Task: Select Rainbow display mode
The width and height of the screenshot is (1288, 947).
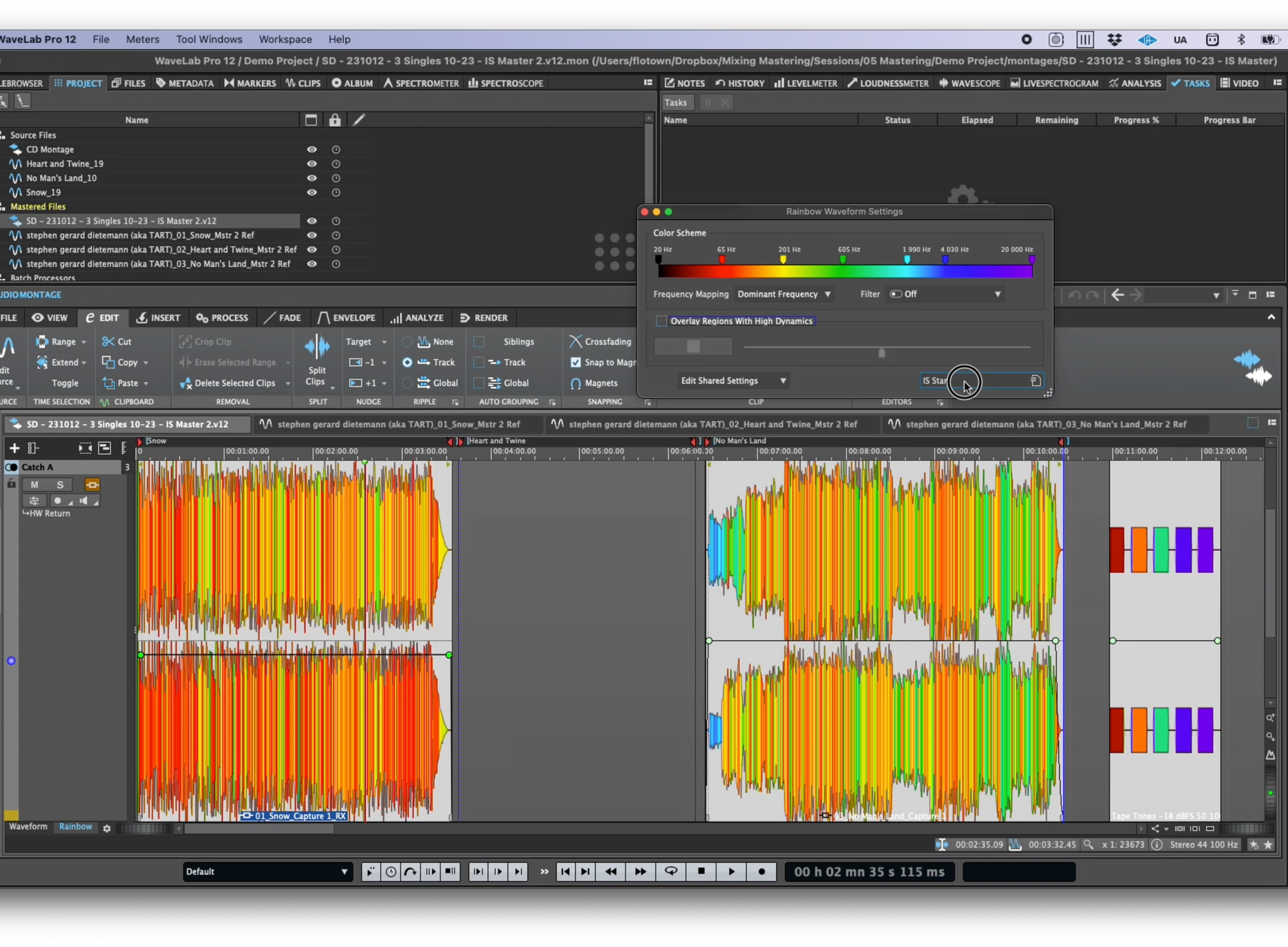Action: 75,827
